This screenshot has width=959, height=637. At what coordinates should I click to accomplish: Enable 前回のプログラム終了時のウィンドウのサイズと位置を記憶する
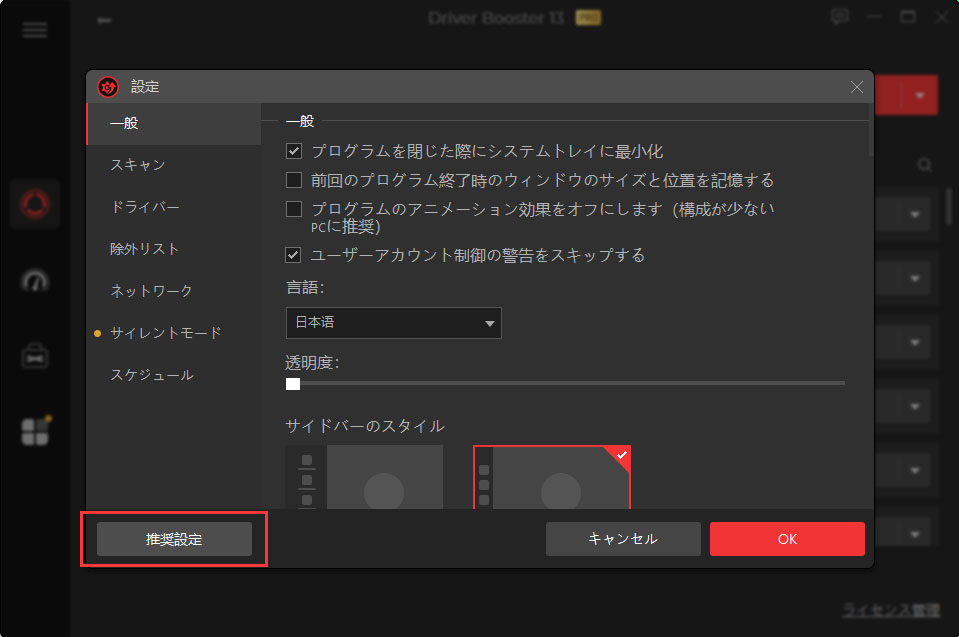click(294, 180)
